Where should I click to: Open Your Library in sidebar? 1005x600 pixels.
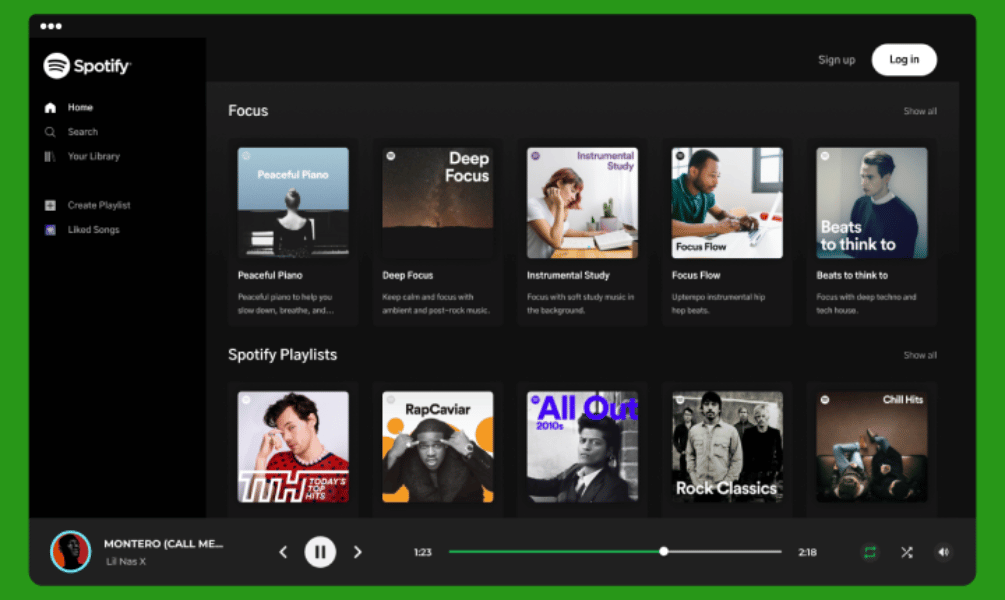[94, 156]
